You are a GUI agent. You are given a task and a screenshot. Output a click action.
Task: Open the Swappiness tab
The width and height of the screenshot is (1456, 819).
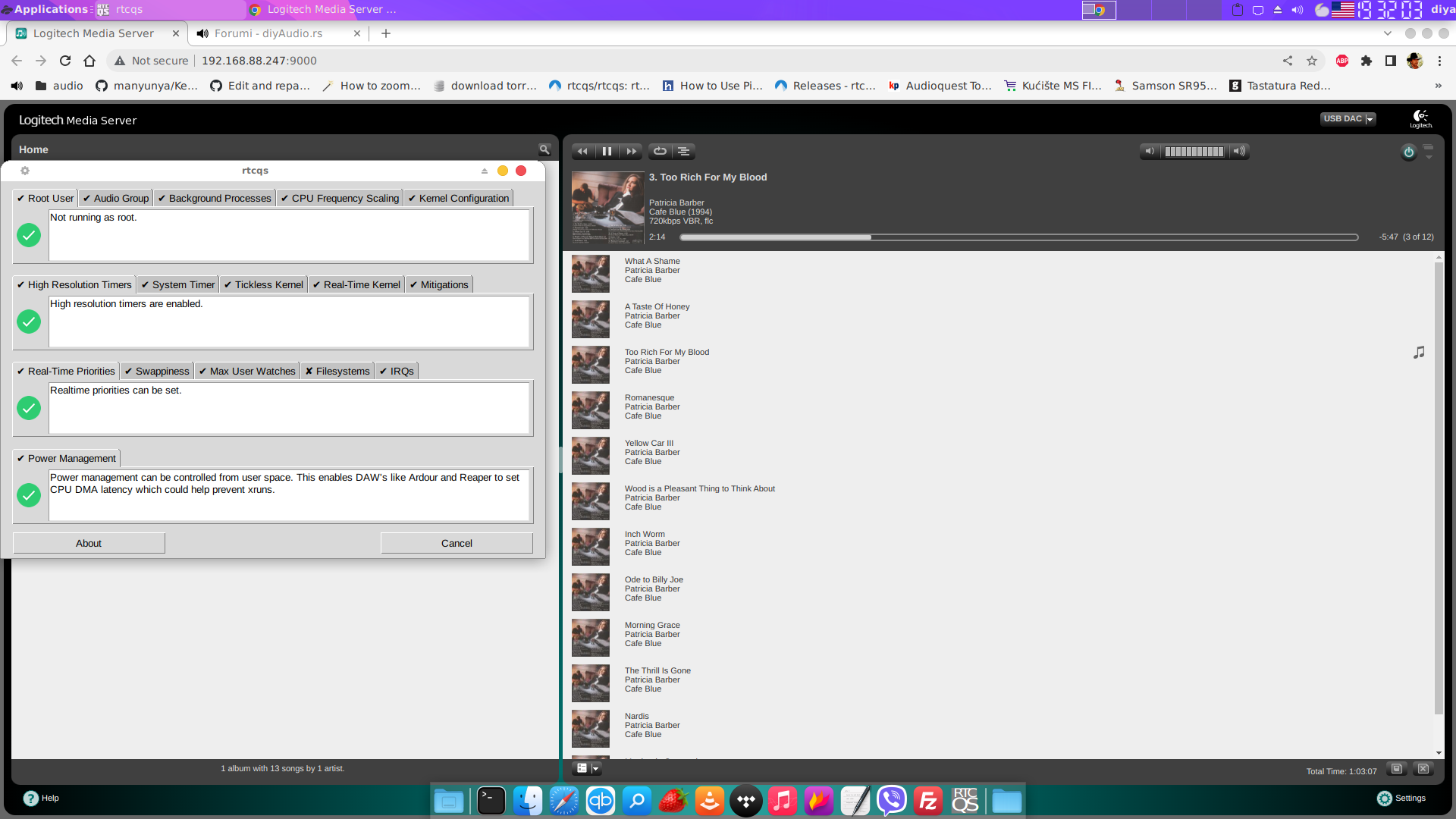point(157,371)
